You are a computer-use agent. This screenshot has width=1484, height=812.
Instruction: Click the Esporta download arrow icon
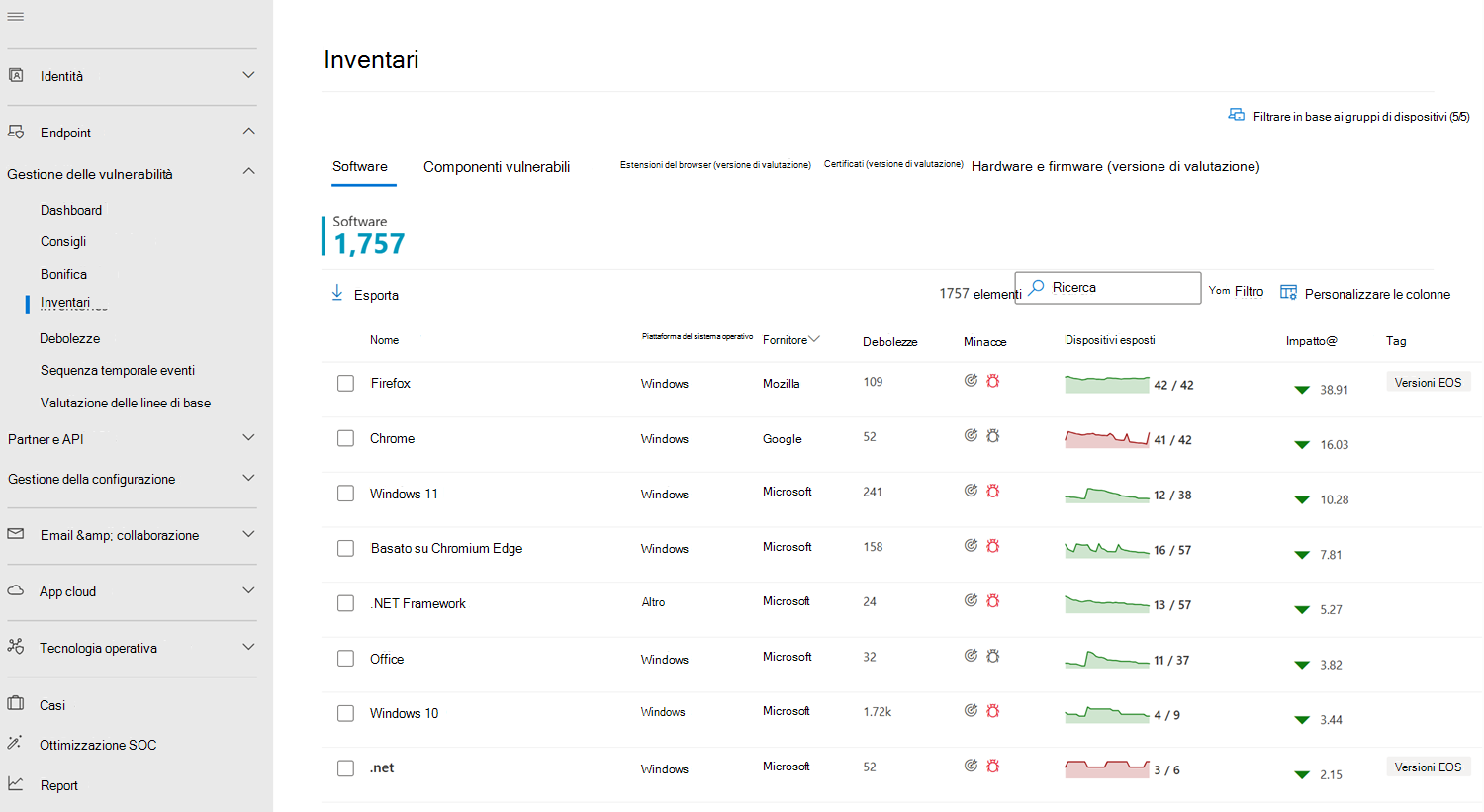[337, 293]
